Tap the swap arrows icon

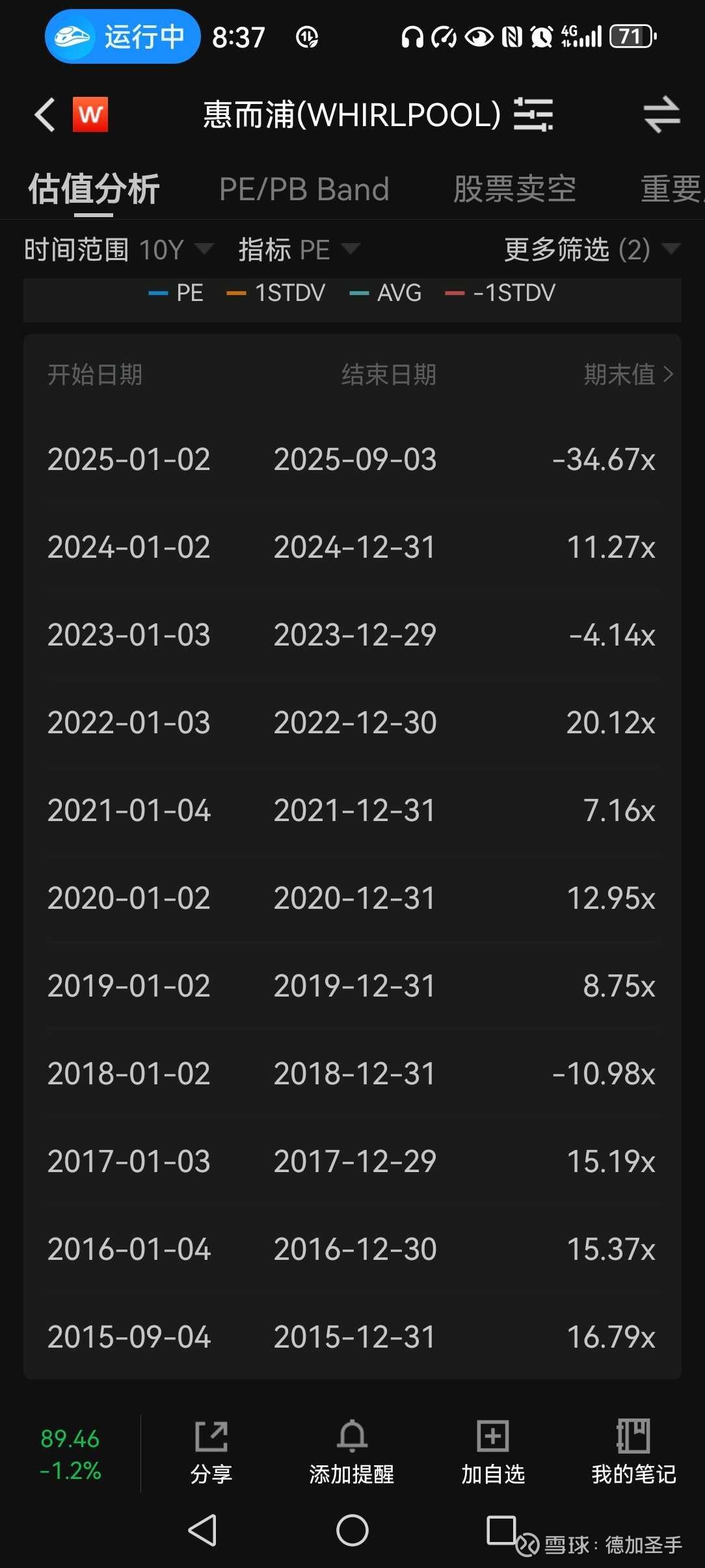(661, 115)
